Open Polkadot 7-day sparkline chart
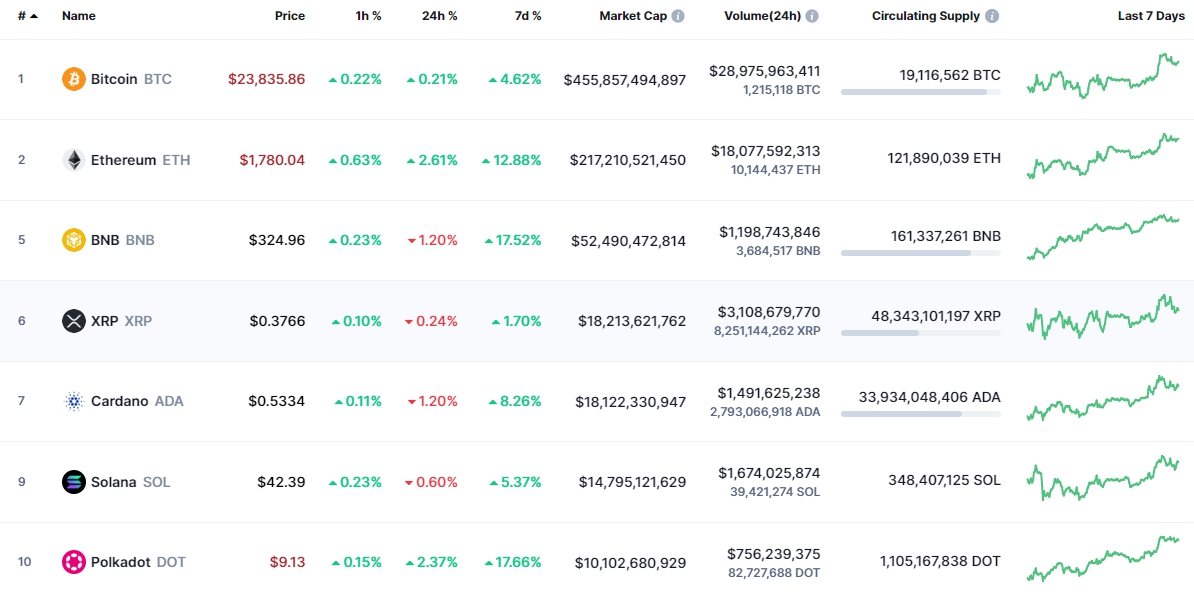The width and height of the screenshot is (1194, 600). [1103, 558]
